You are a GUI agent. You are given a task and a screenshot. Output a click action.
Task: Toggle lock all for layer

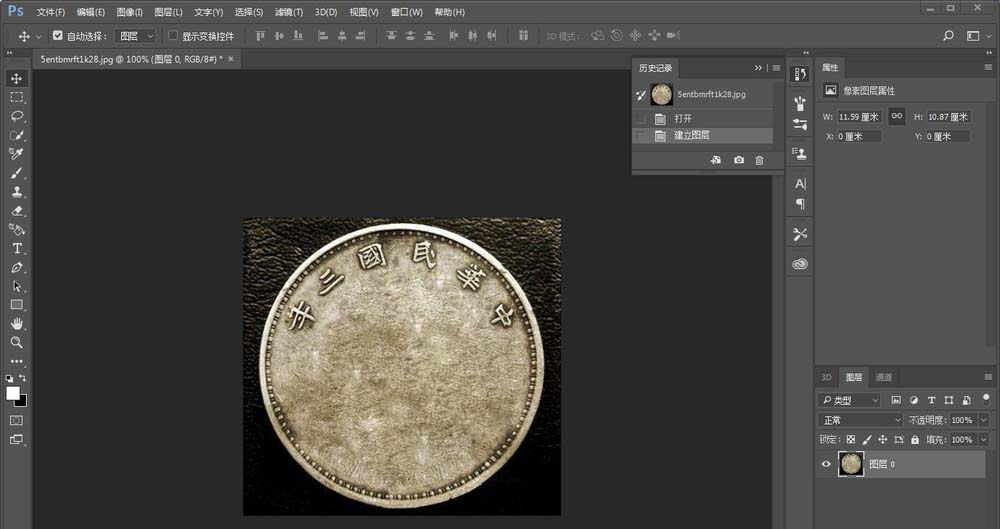pyautogui.click(x=915, y=440)
